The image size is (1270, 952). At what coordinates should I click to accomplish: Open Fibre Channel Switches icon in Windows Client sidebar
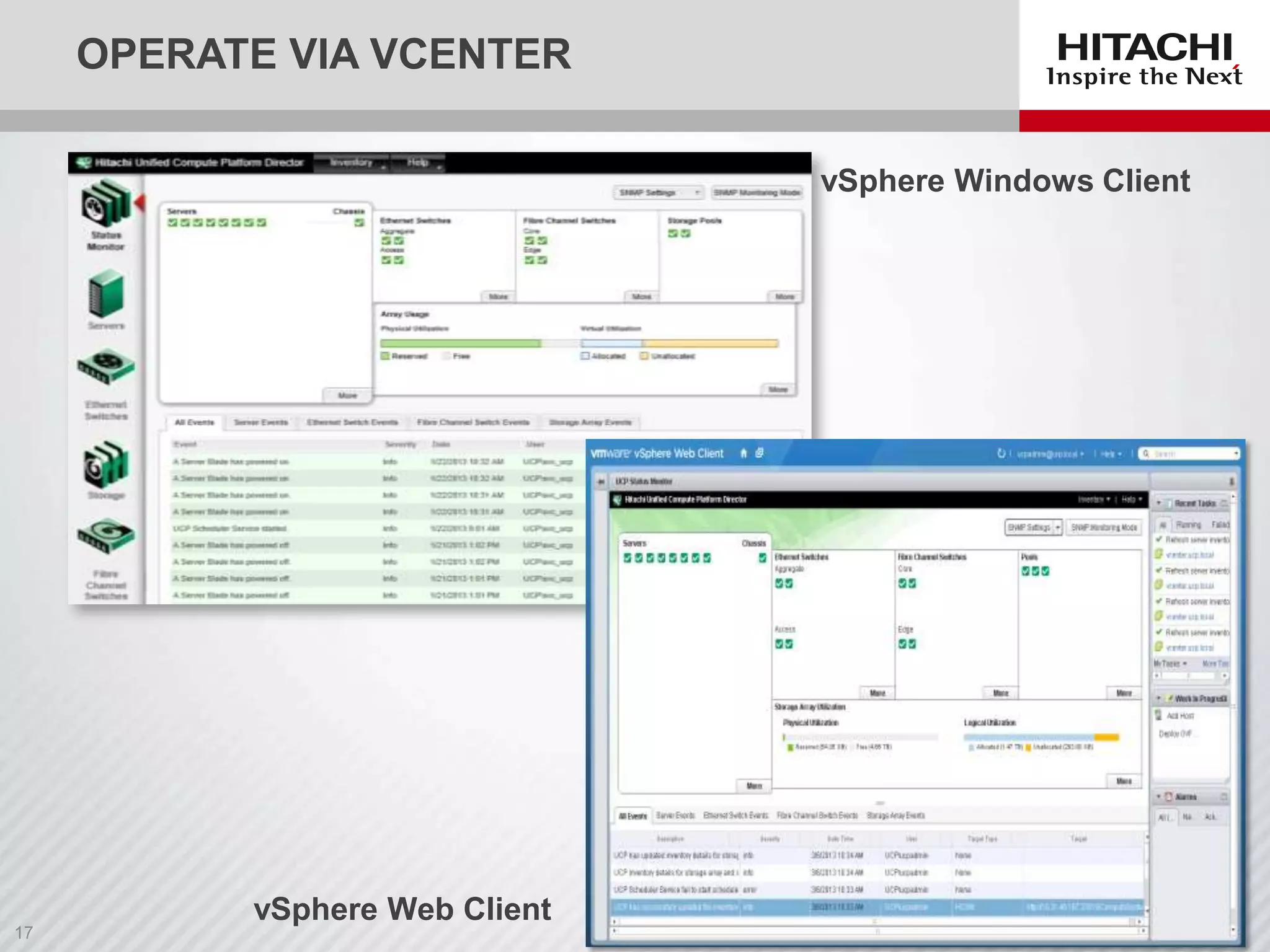[106, 536]
